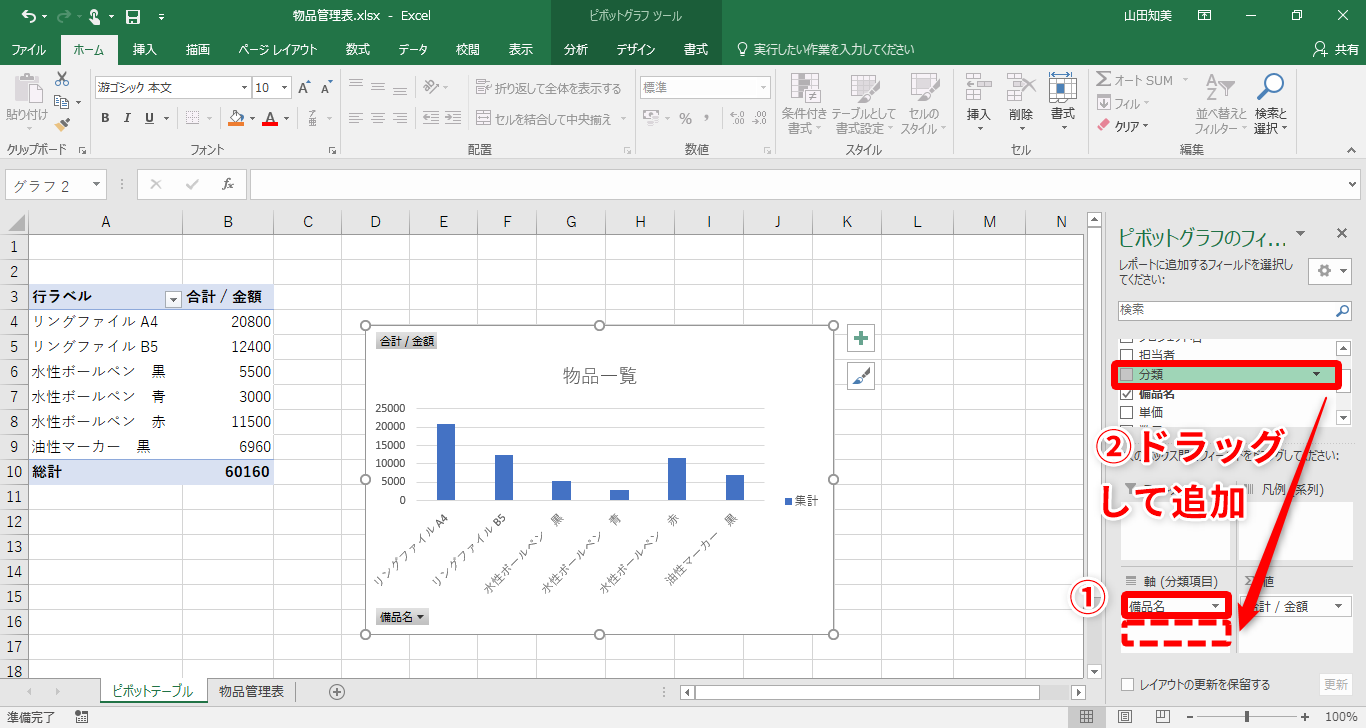Open the 行ラベル filter dropdown in cell A3
Viewport: 1366px width, 728px height.
(173, 298)
